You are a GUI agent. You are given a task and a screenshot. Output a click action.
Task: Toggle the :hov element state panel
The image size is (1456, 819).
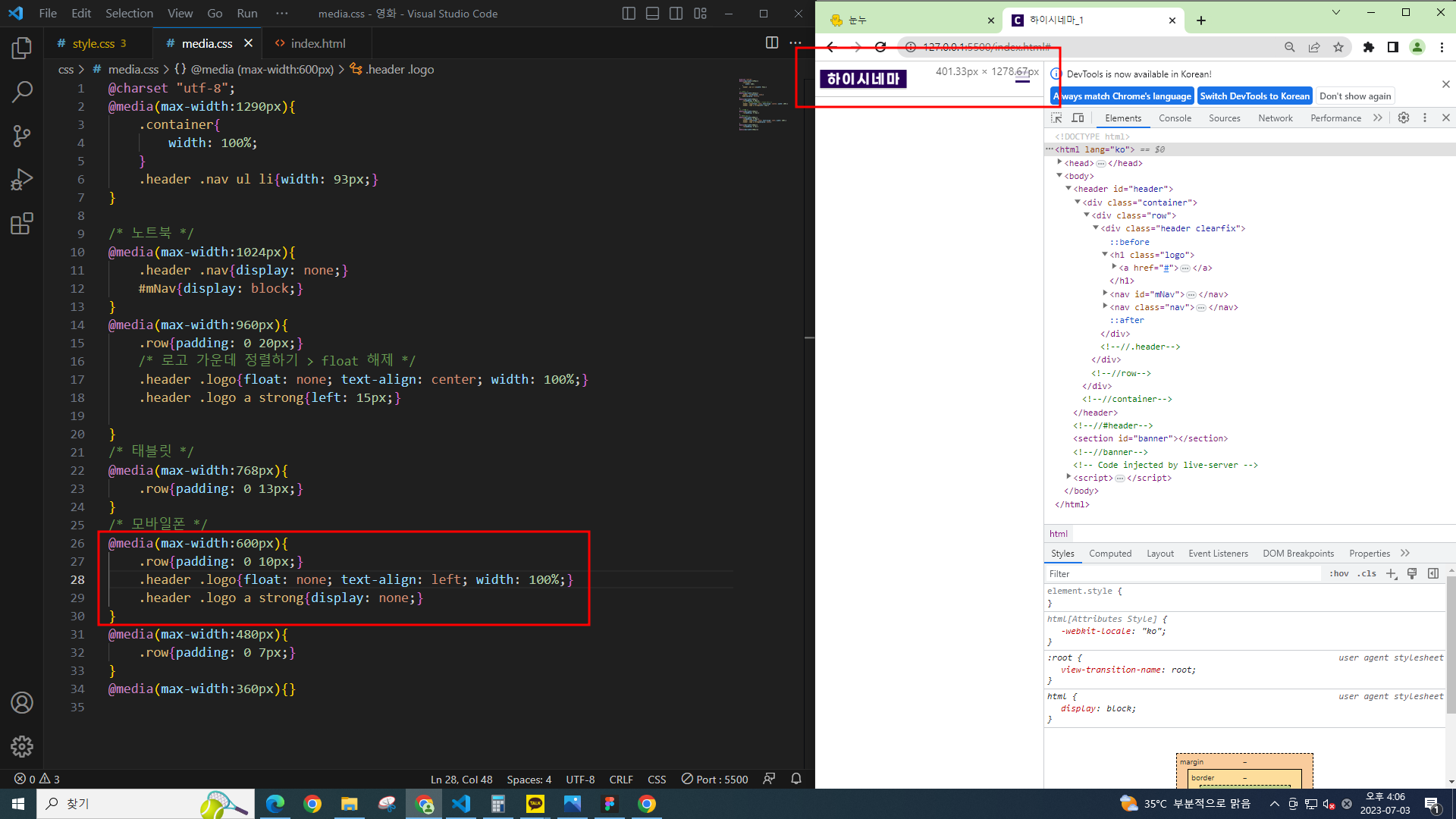[1338, 574]
